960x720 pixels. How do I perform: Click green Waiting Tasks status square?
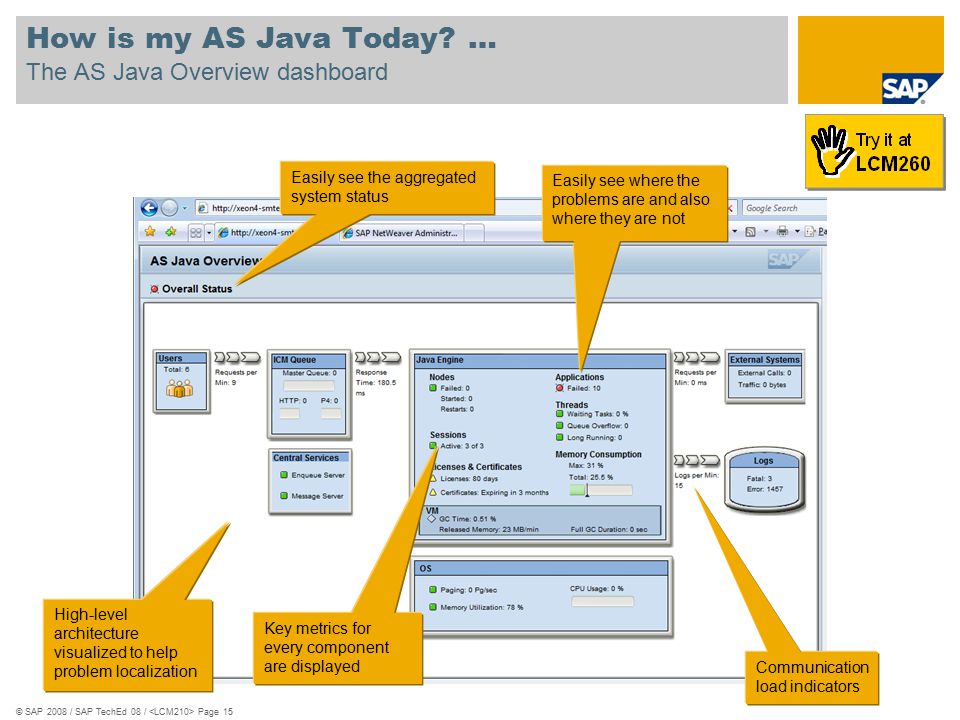pyautogui.click(x=560, y=414)
